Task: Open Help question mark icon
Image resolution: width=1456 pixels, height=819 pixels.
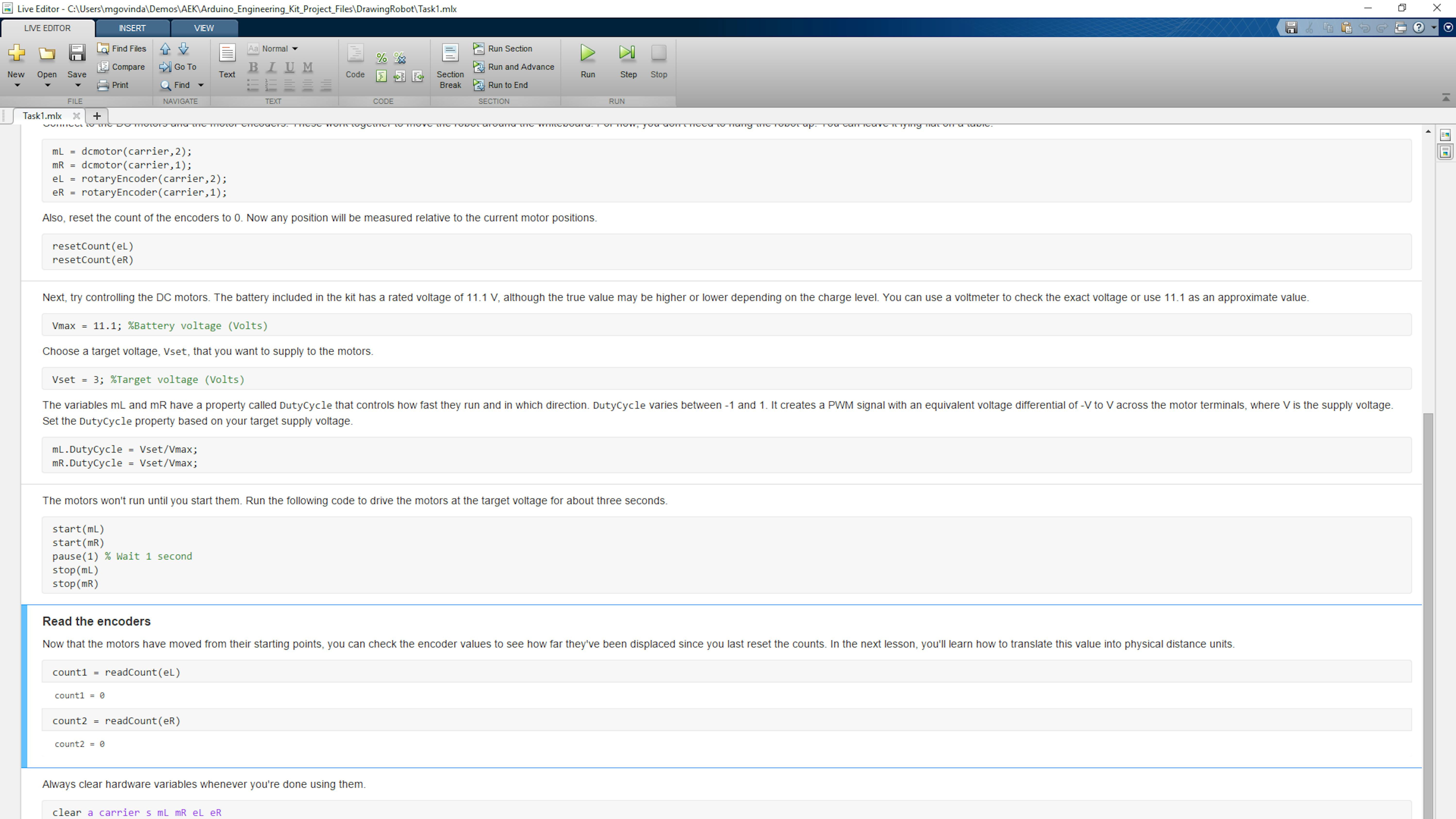Action: 1419,28
